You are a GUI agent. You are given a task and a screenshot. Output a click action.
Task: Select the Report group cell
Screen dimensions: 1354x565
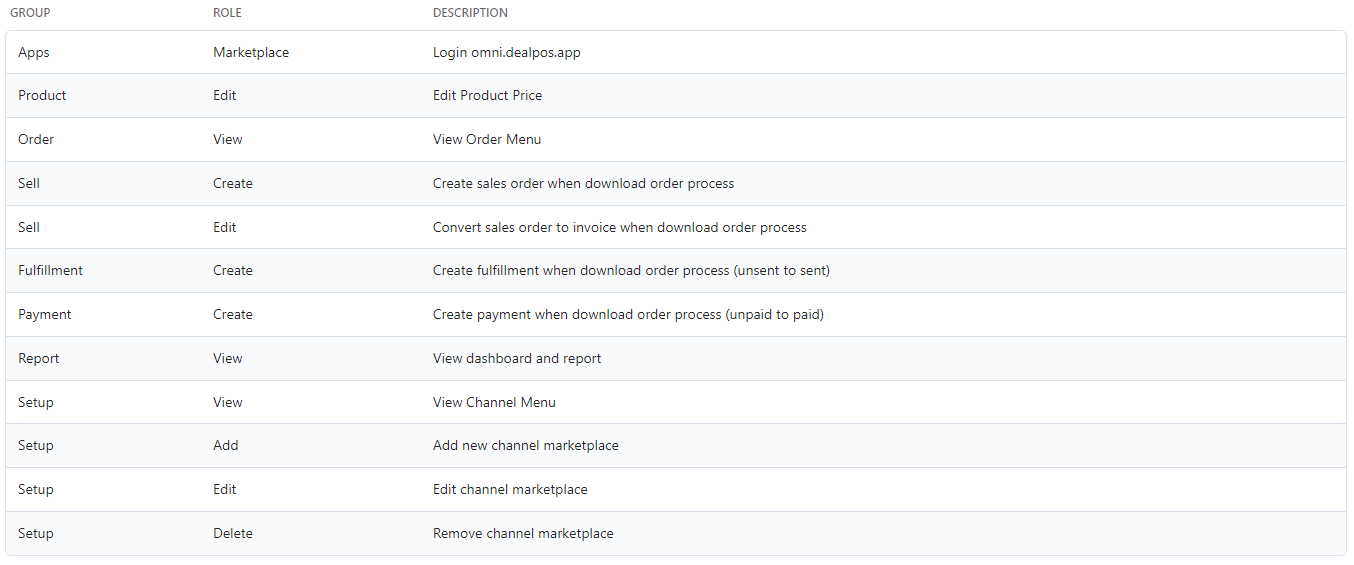(x=39, y=358)
